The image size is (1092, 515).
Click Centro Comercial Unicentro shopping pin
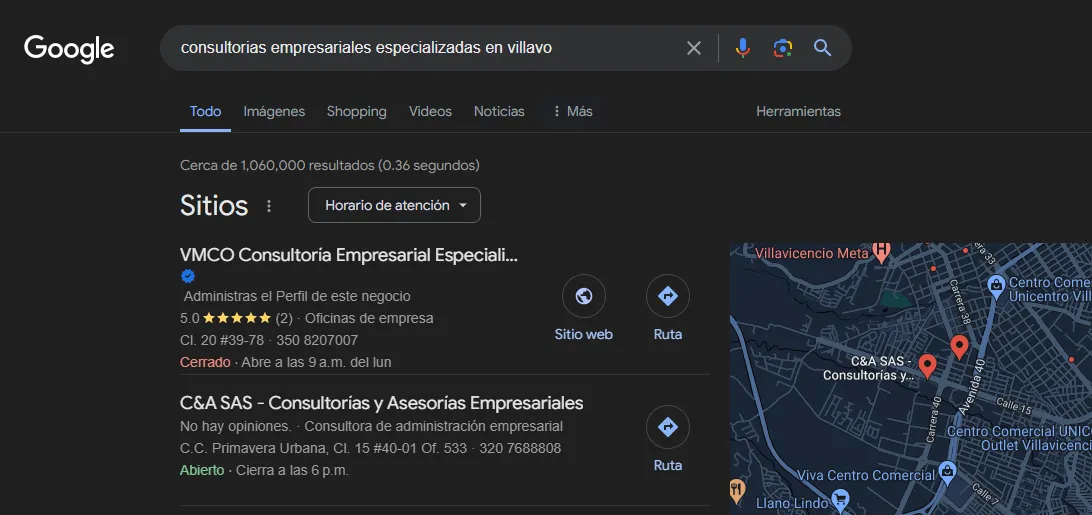997,284
